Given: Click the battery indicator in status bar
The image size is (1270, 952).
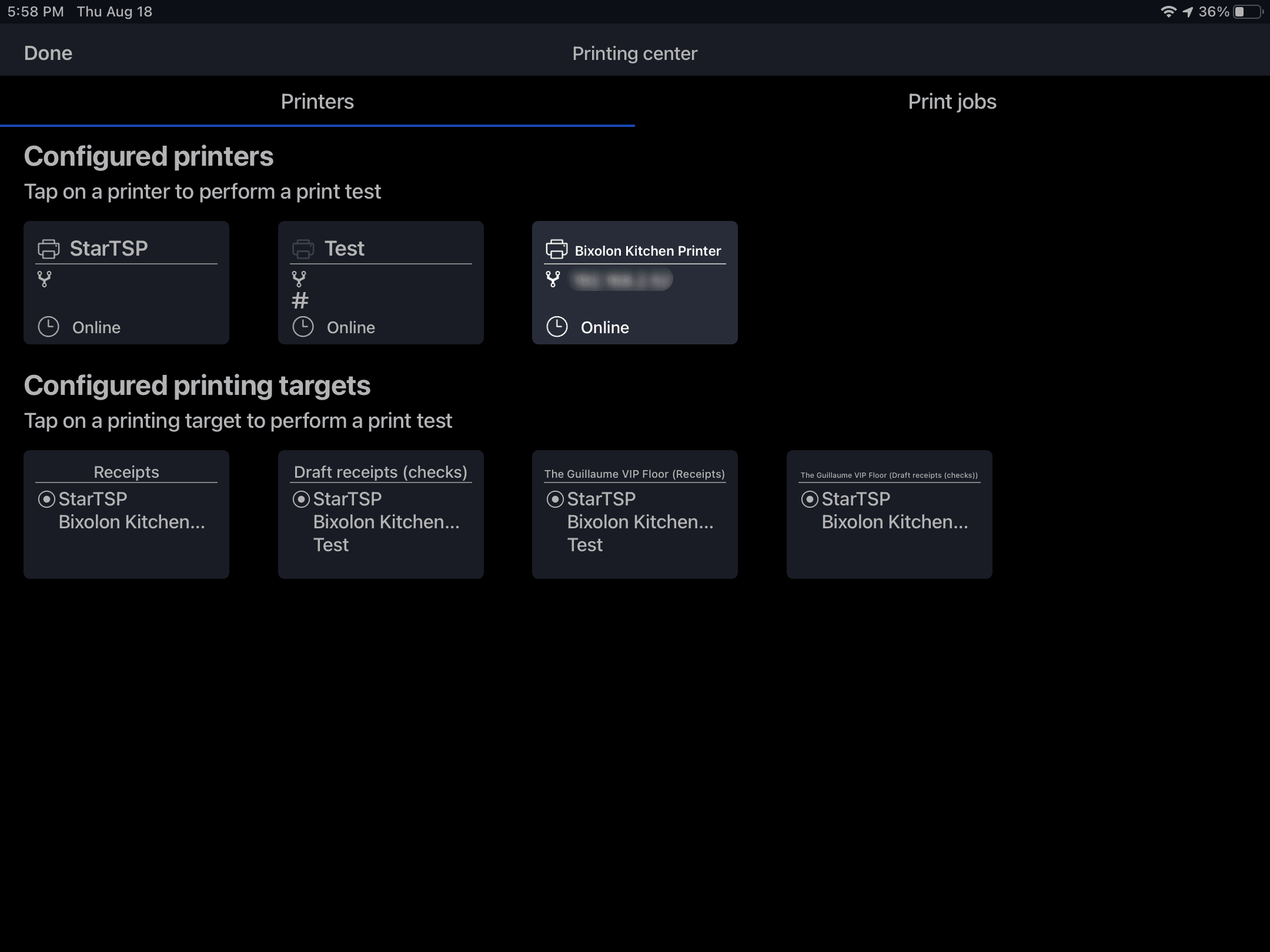Looking at the screenshot, I should (x=1248, y=12).
